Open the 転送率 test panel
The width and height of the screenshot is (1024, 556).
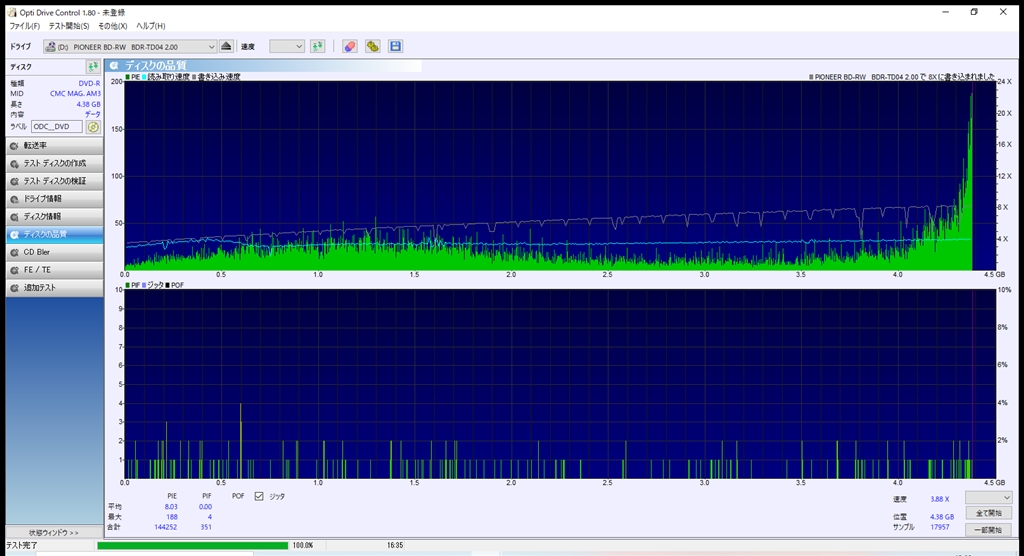[x=52, y=146]
